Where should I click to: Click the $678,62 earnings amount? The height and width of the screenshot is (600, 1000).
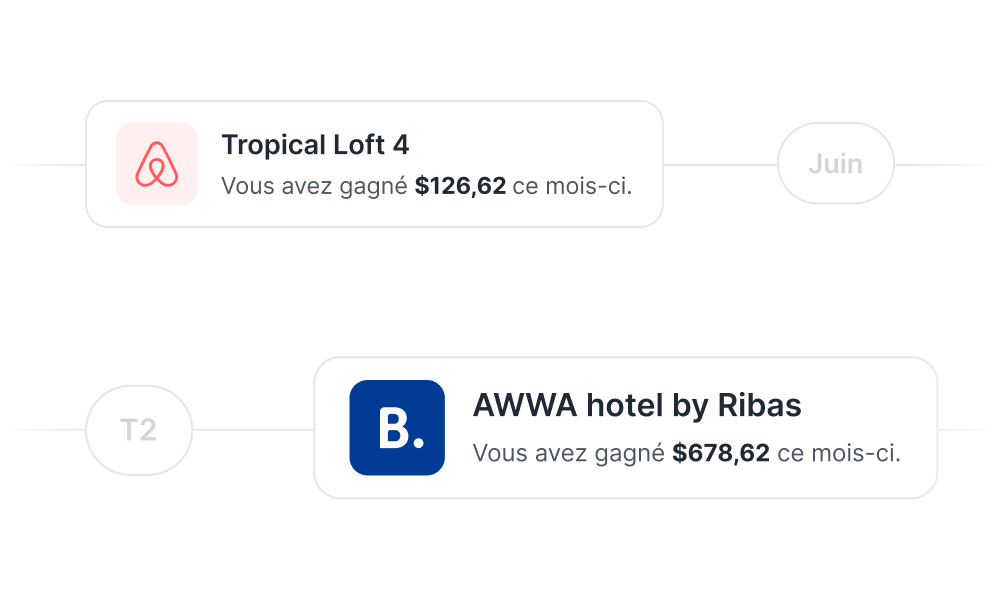pos(721,454)
